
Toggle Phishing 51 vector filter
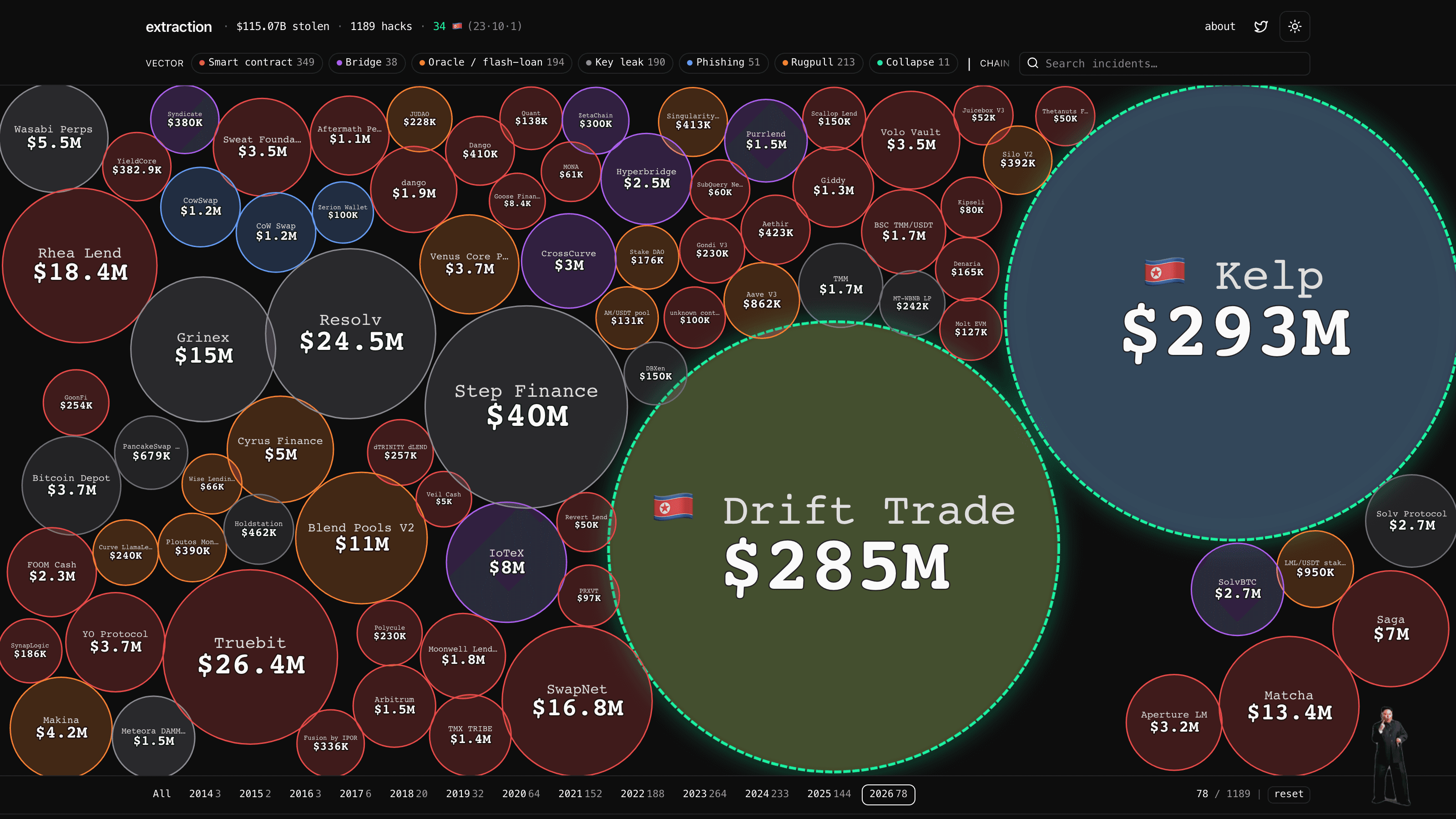723,63
